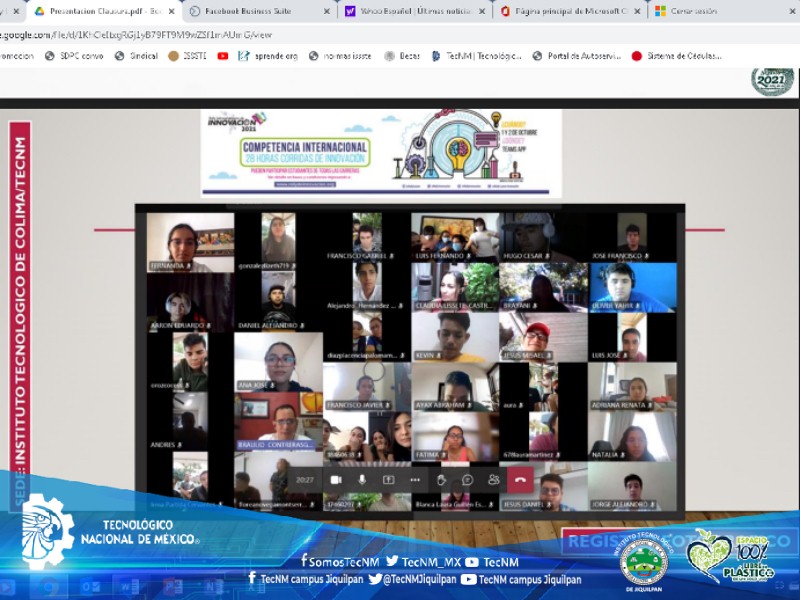Select the FERNANDA video tile

coord(190,242)
